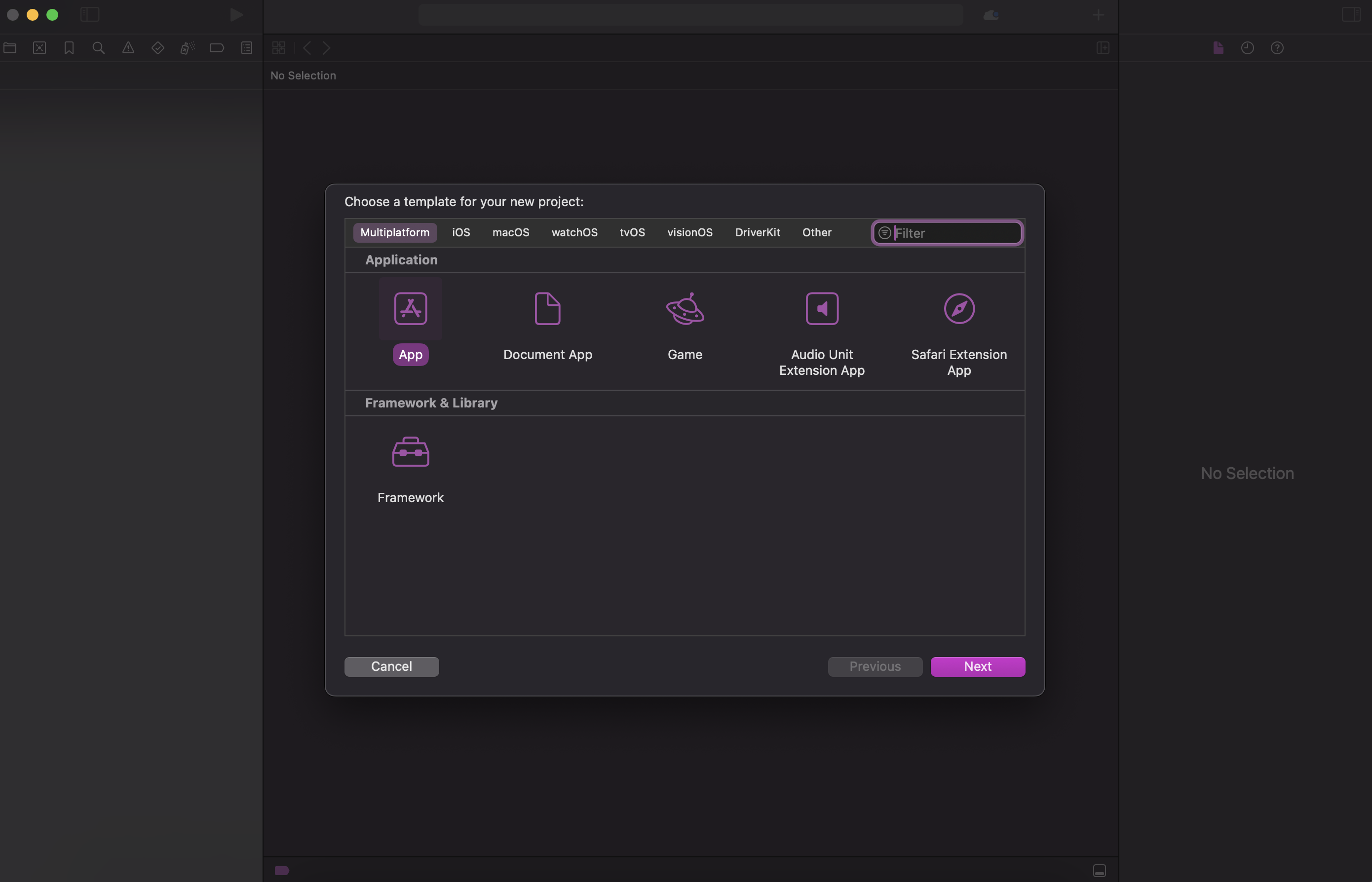Screen dimensions: 1372x882
Task: Click the Filter search field magnifier icon
Action: (x=884, y=232)
